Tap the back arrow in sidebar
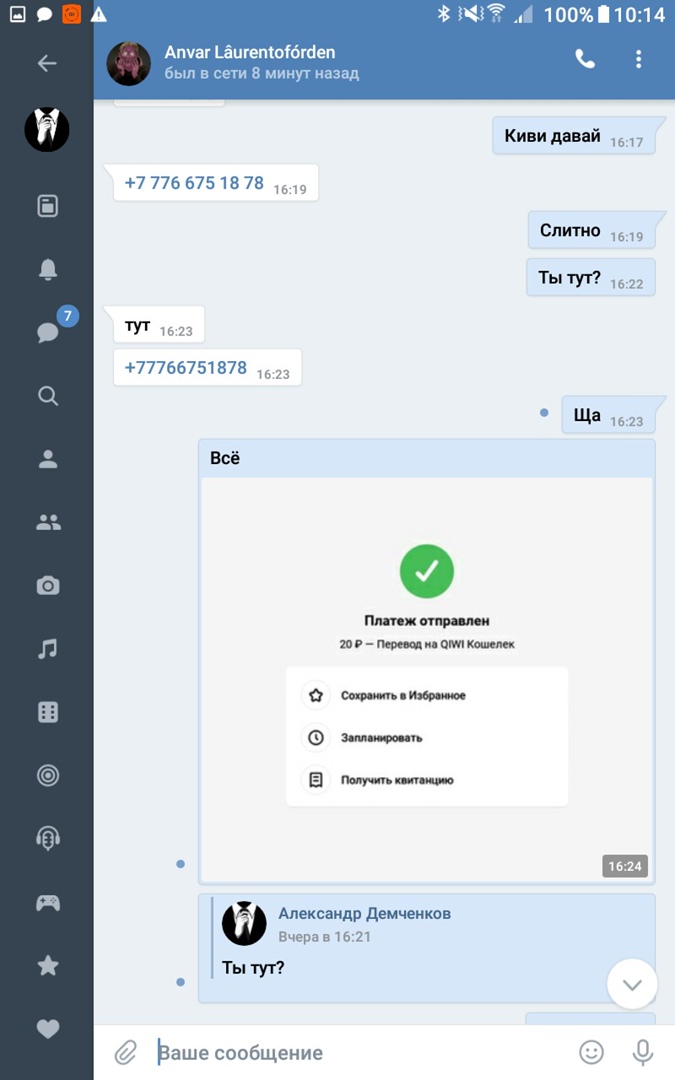This screenshot has height=1080, width=675. point(47,63)
